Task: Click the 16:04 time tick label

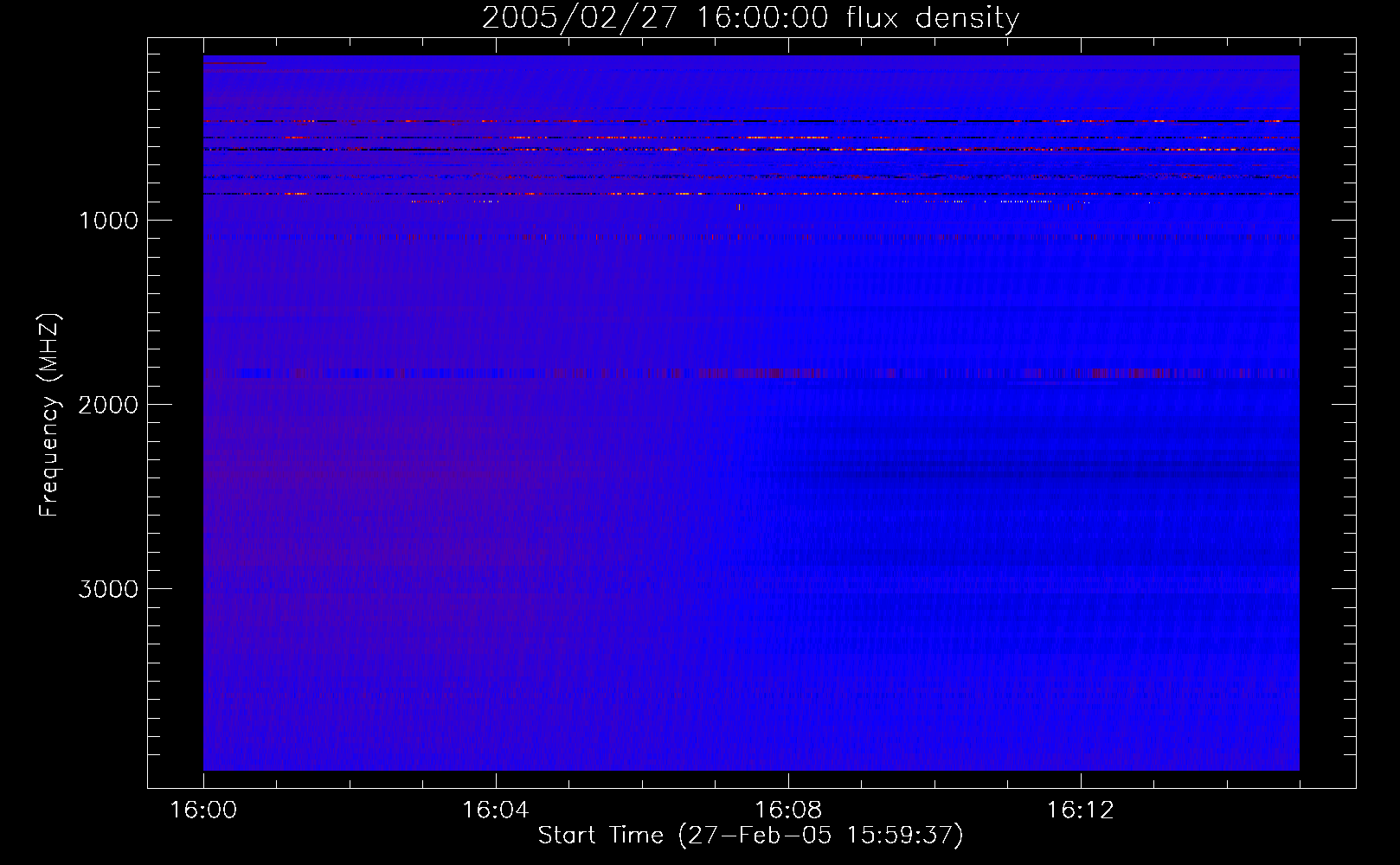Action: [x=495, y=811]
